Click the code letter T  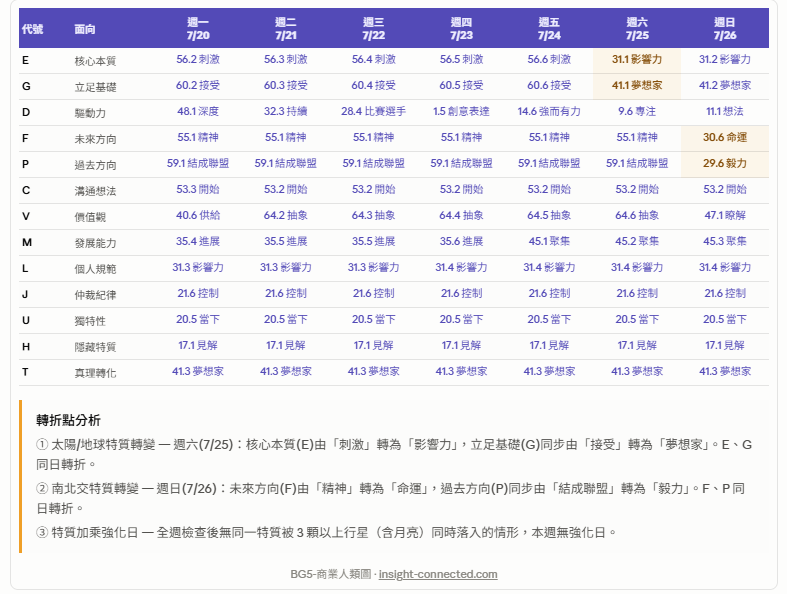click(25, 372)
